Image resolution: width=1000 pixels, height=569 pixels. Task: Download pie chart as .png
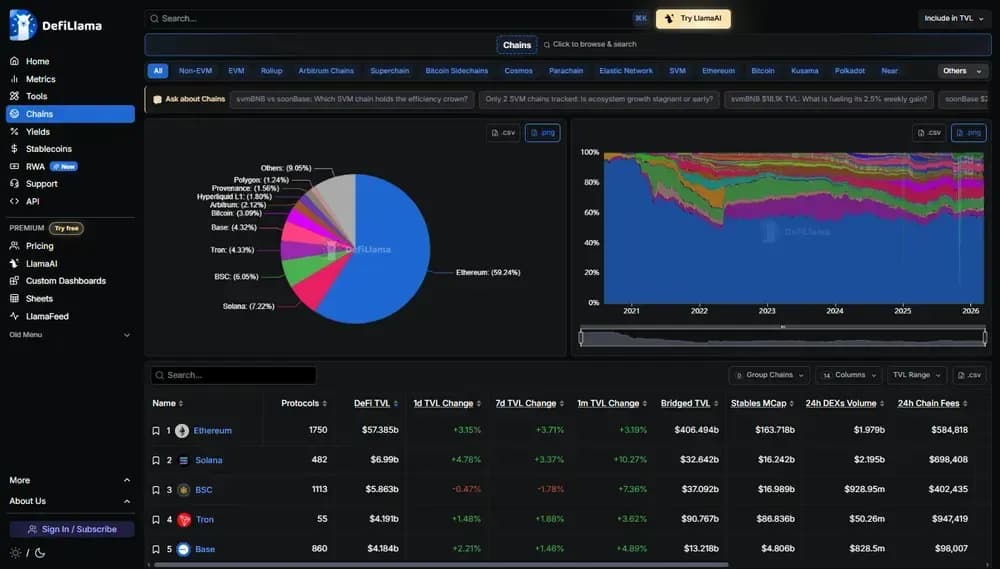(542, 133)
